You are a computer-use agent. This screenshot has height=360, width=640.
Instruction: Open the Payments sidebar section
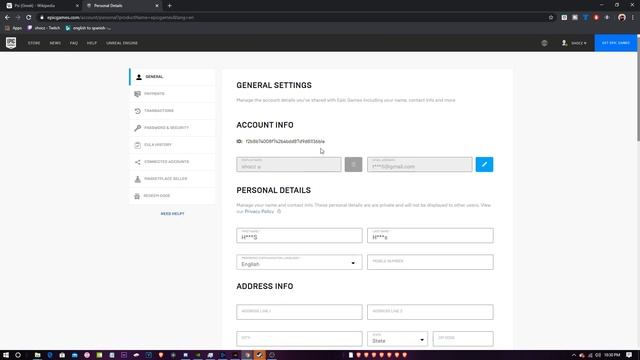click(x=172, y=94)
